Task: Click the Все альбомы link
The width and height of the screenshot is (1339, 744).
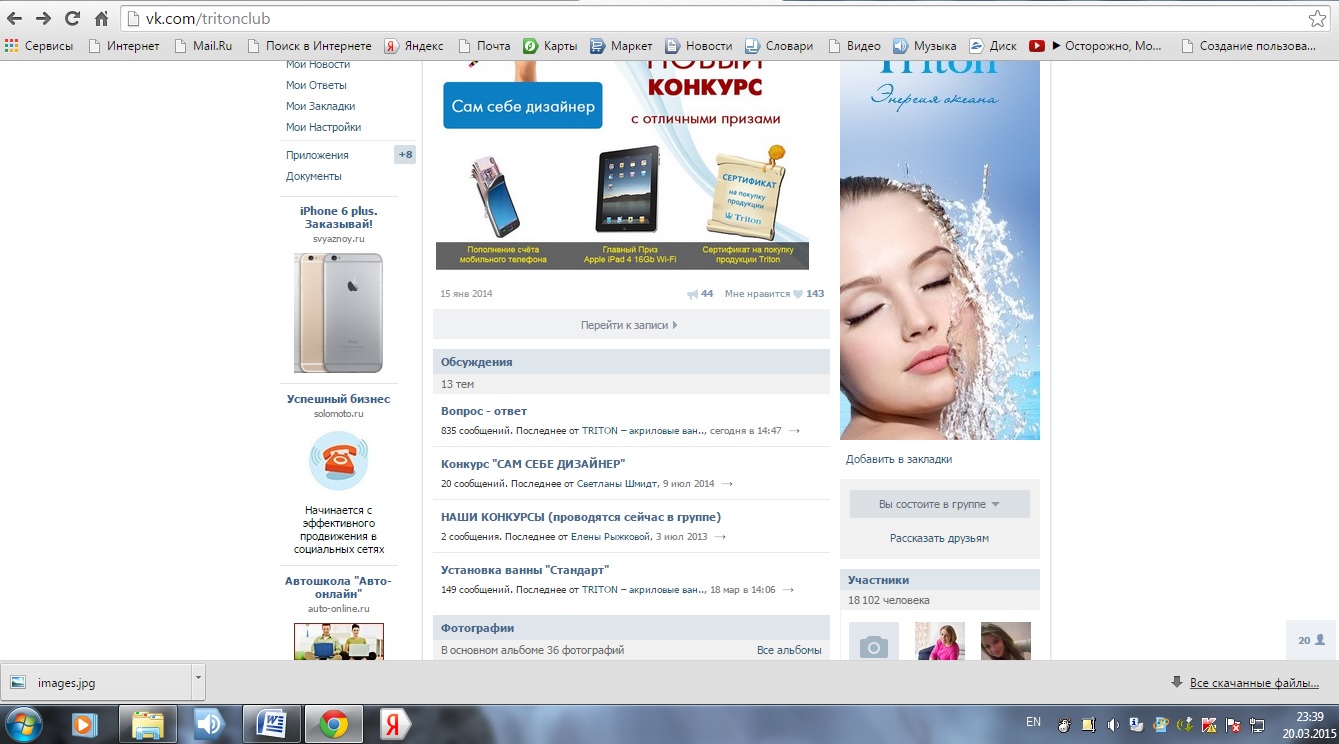Action: pos(789,650)
